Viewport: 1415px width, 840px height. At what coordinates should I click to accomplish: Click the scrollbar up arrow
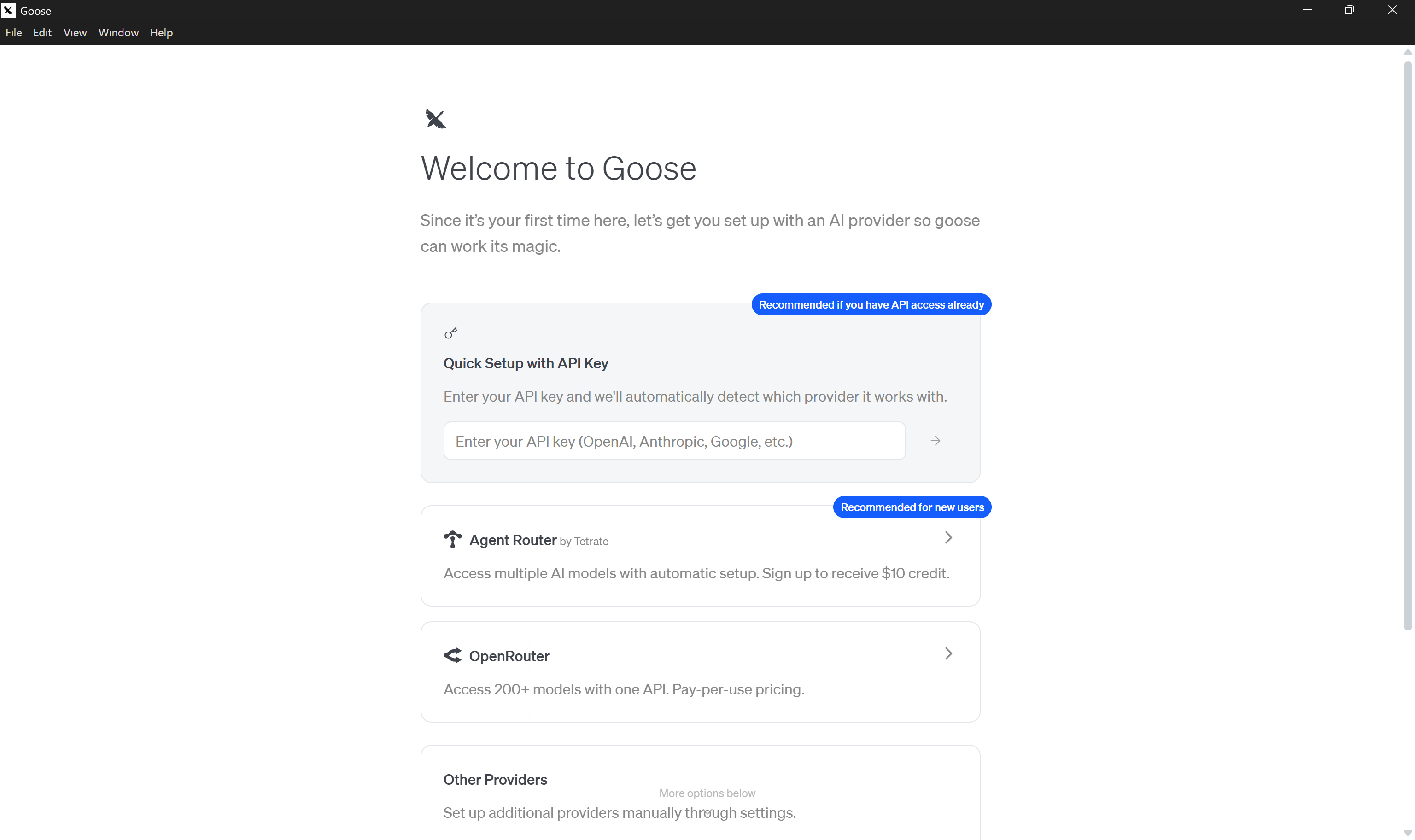tap(1407, 52)
